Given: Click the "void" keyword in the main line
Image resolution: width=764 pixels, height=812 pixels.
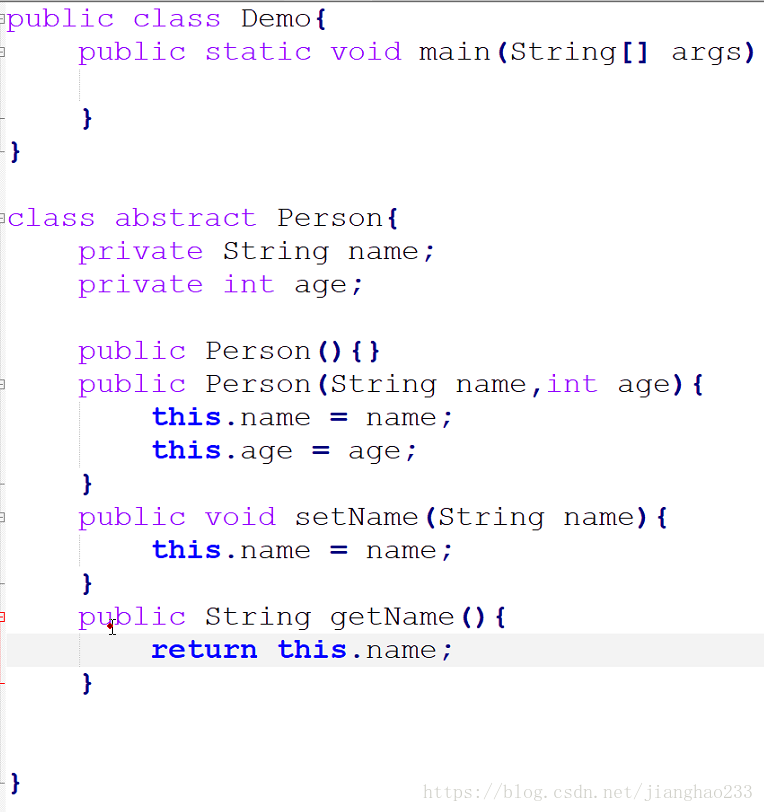Looking at the screenshot, I should coord(366,52).
